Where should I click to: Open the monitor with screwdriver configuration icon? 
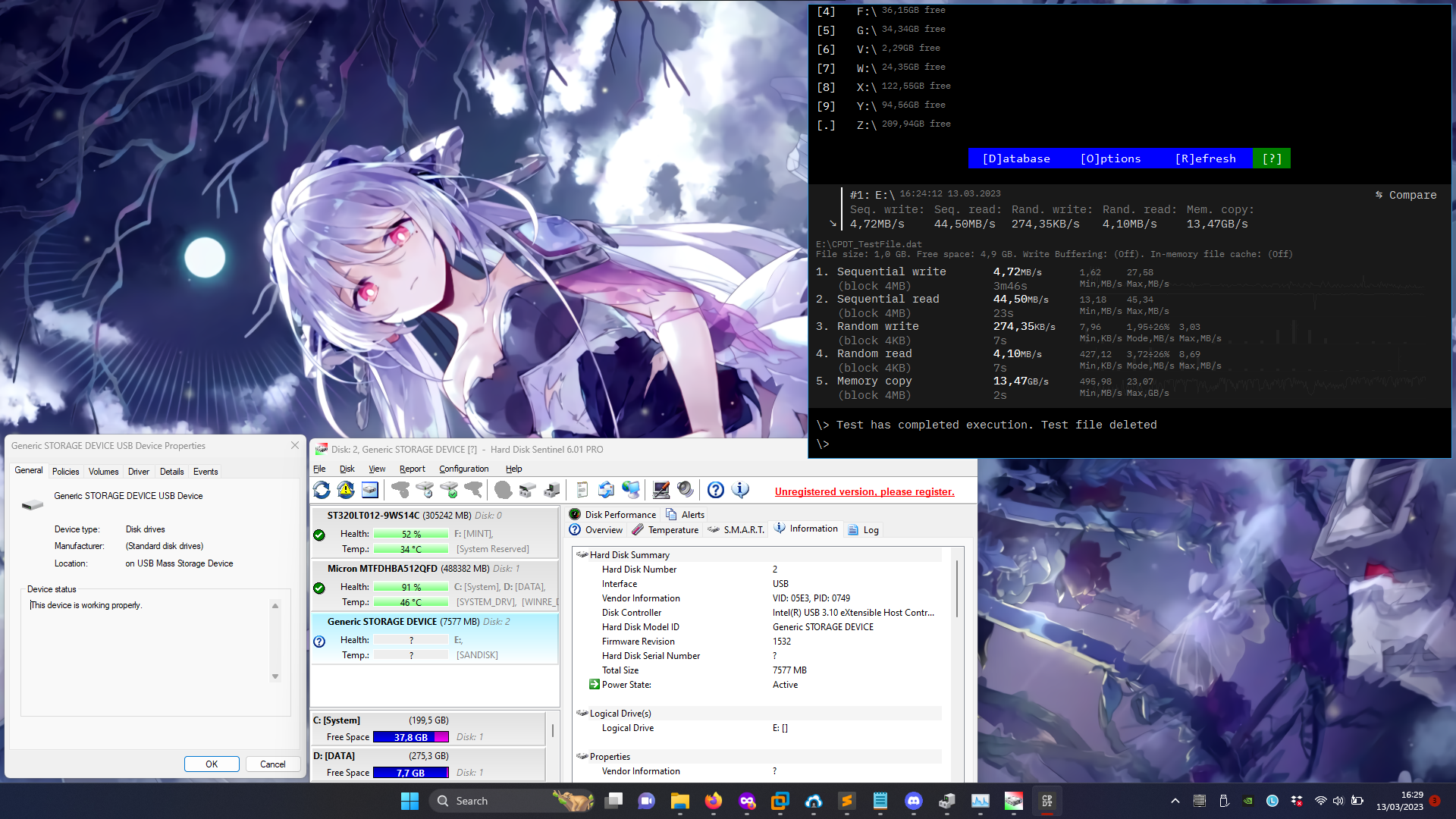pos(661,491)
